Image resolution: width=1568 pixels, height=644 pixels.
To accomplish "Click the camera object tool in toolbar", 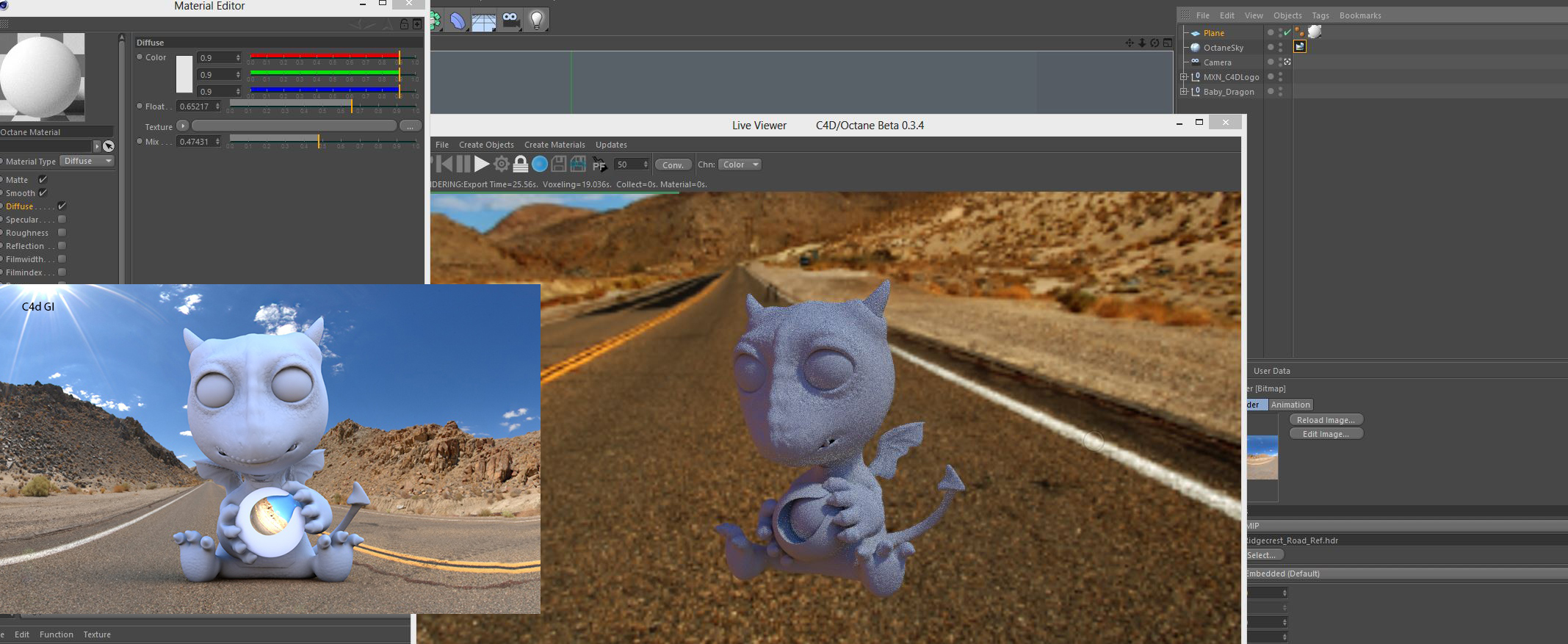I will [x=510, y=20].
